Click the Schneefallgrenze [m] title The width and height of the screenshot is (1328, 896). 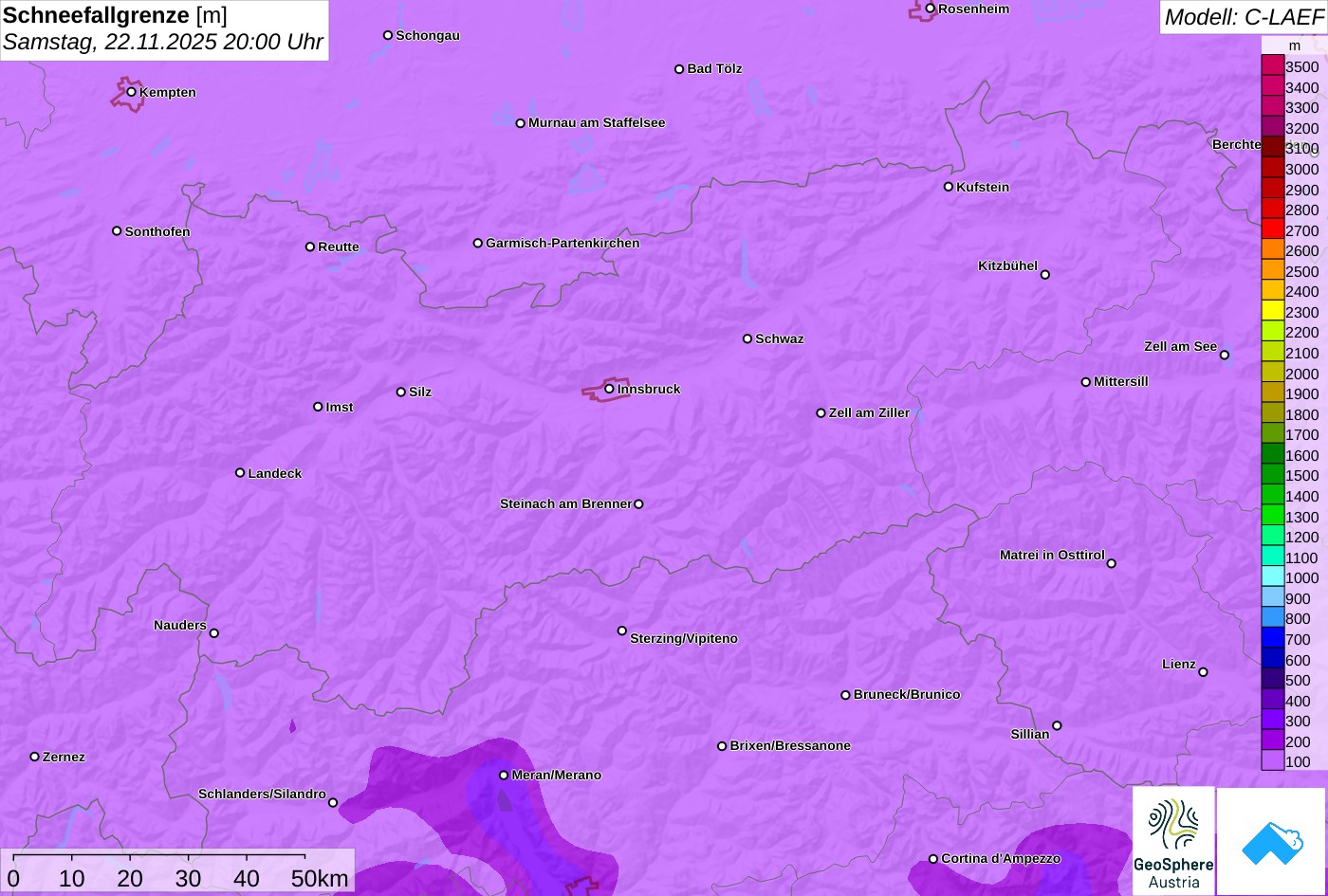[115, 15]
